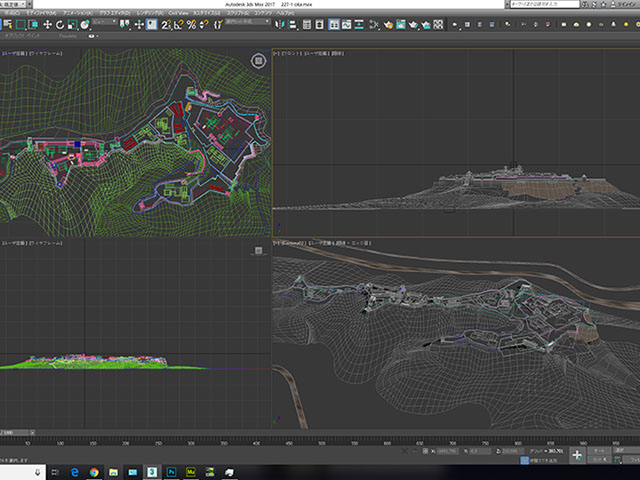
Task: Select the Select by Name tool
Action: tap(7, 25)
